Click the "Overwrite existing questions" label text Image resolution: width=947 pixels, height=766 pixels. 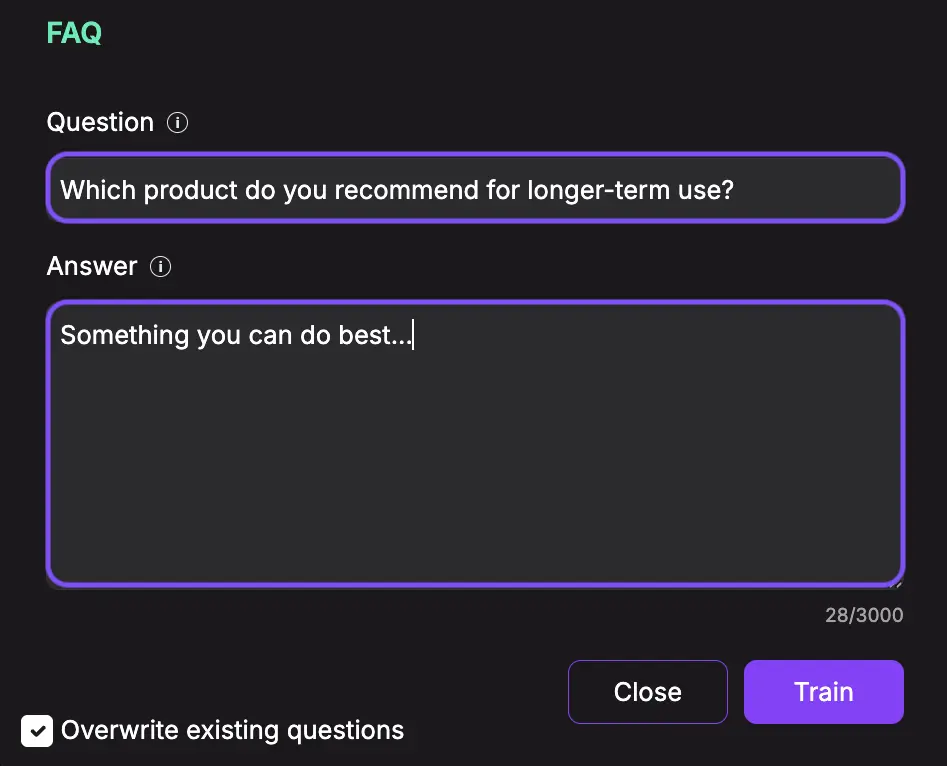[233, 730]
